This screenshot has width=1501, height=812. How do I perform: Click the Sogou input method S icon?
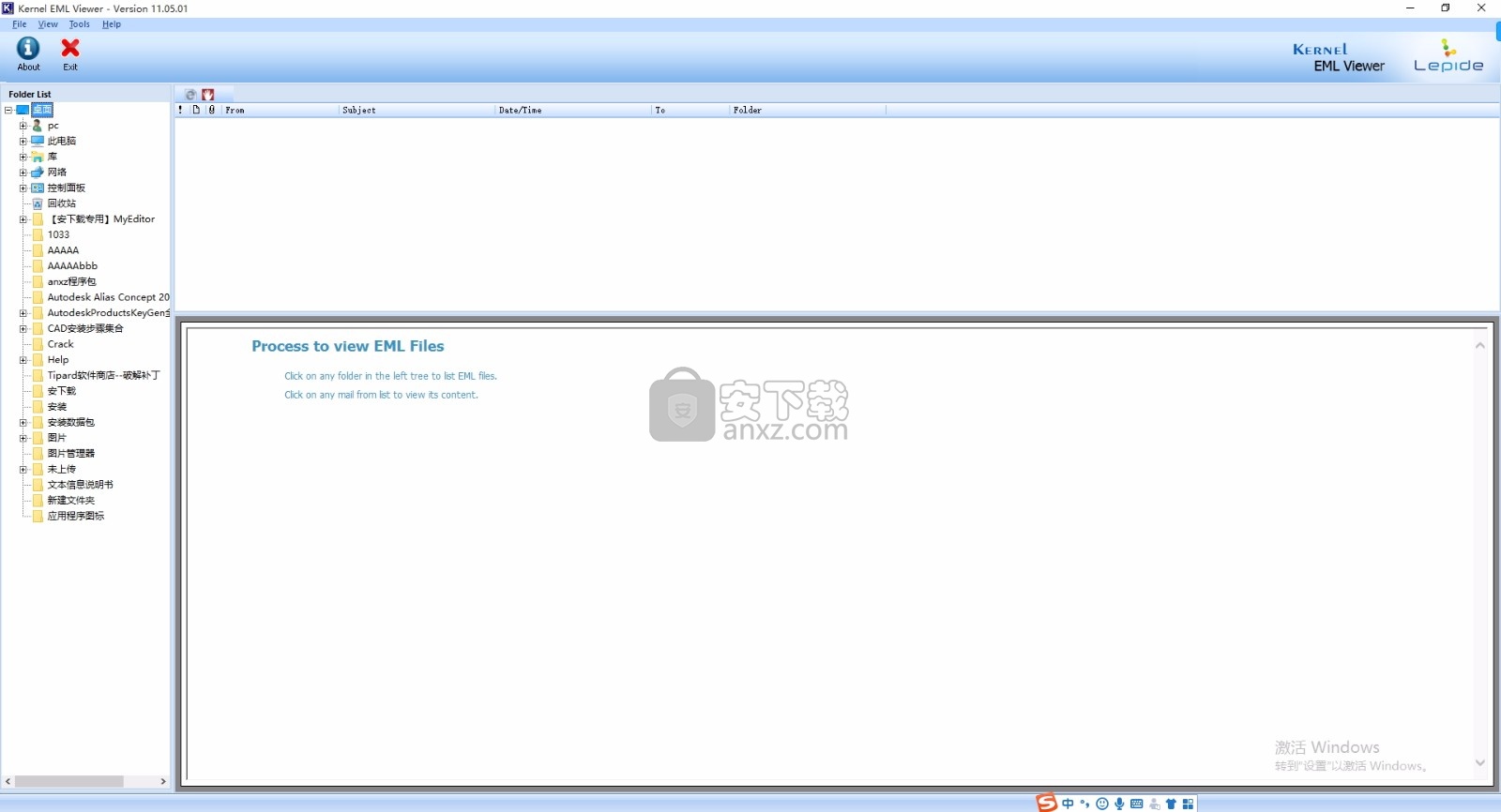(1046, 803)
